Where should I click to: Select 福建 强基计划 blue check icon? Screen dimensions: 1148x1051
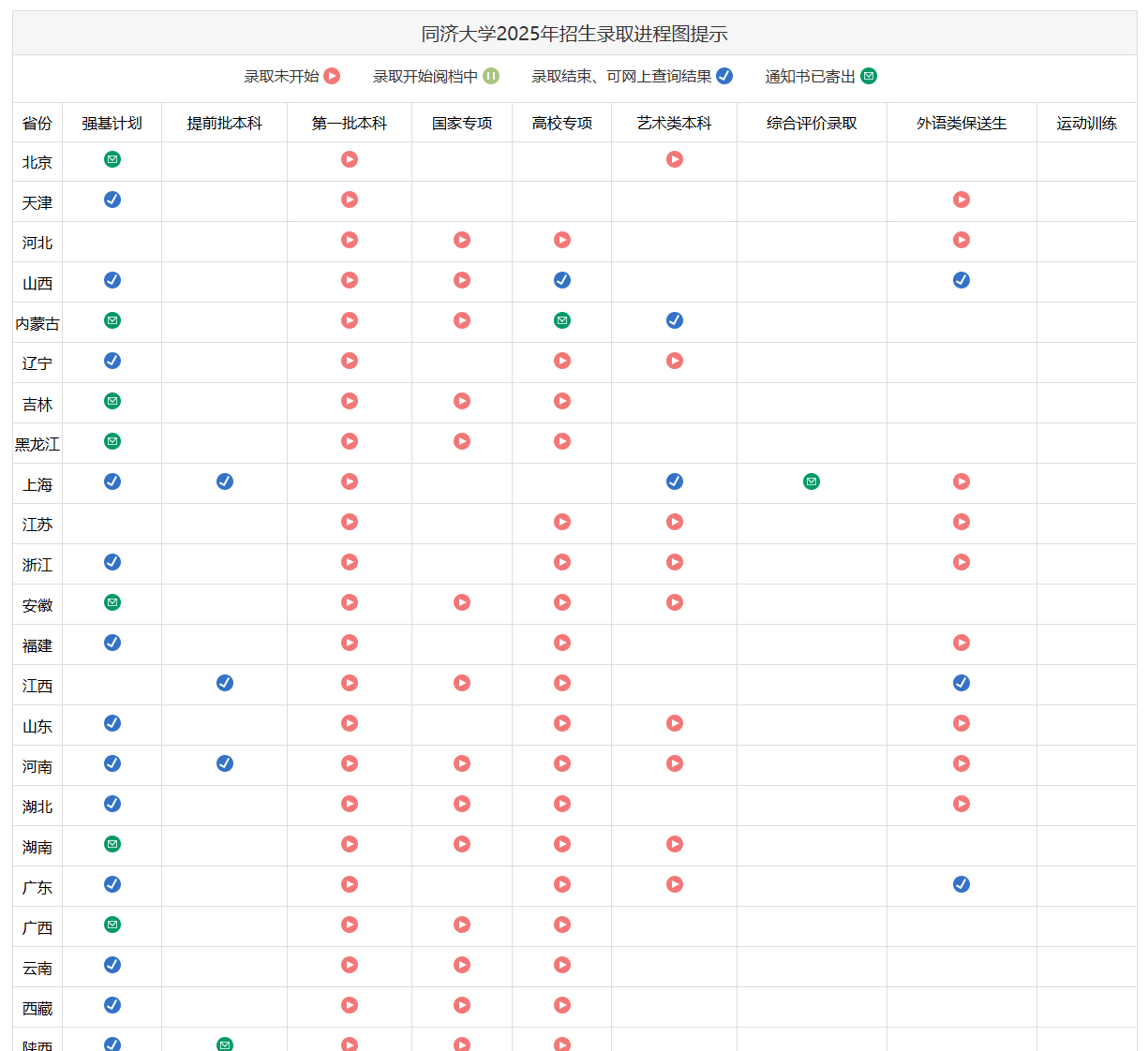(112, 643)
